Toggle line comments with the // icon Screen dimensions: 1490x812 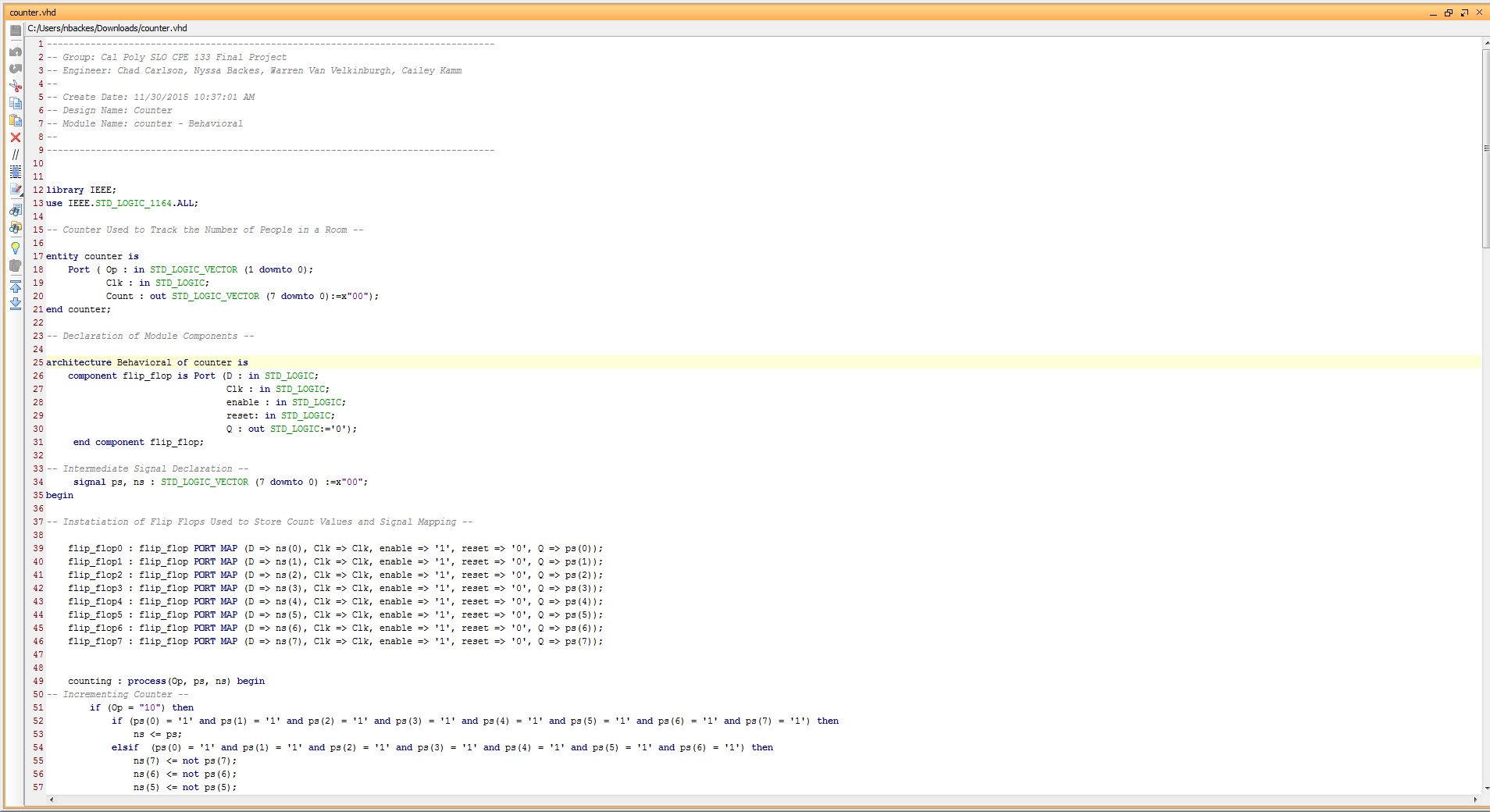[16, 155]
